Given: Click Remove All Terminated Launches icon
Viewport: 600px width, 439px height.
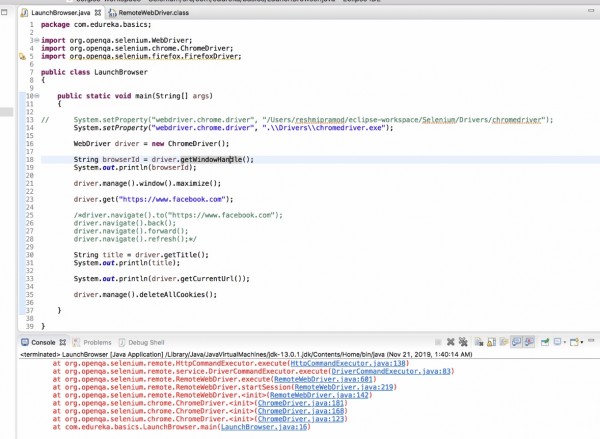Looking at the screenshot, I should pyautogui.click(x=462, y=342).
